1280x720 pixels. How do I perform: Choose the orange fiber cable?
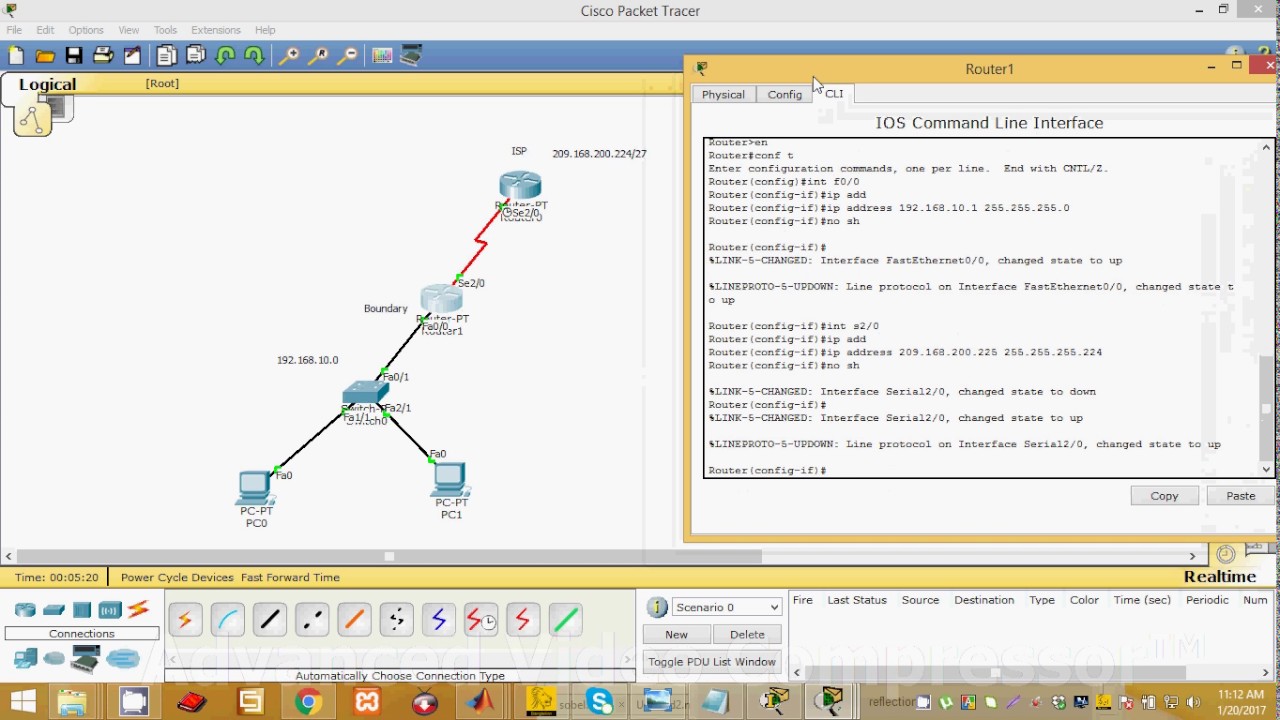pyautogui.click(x=354, y=620)
